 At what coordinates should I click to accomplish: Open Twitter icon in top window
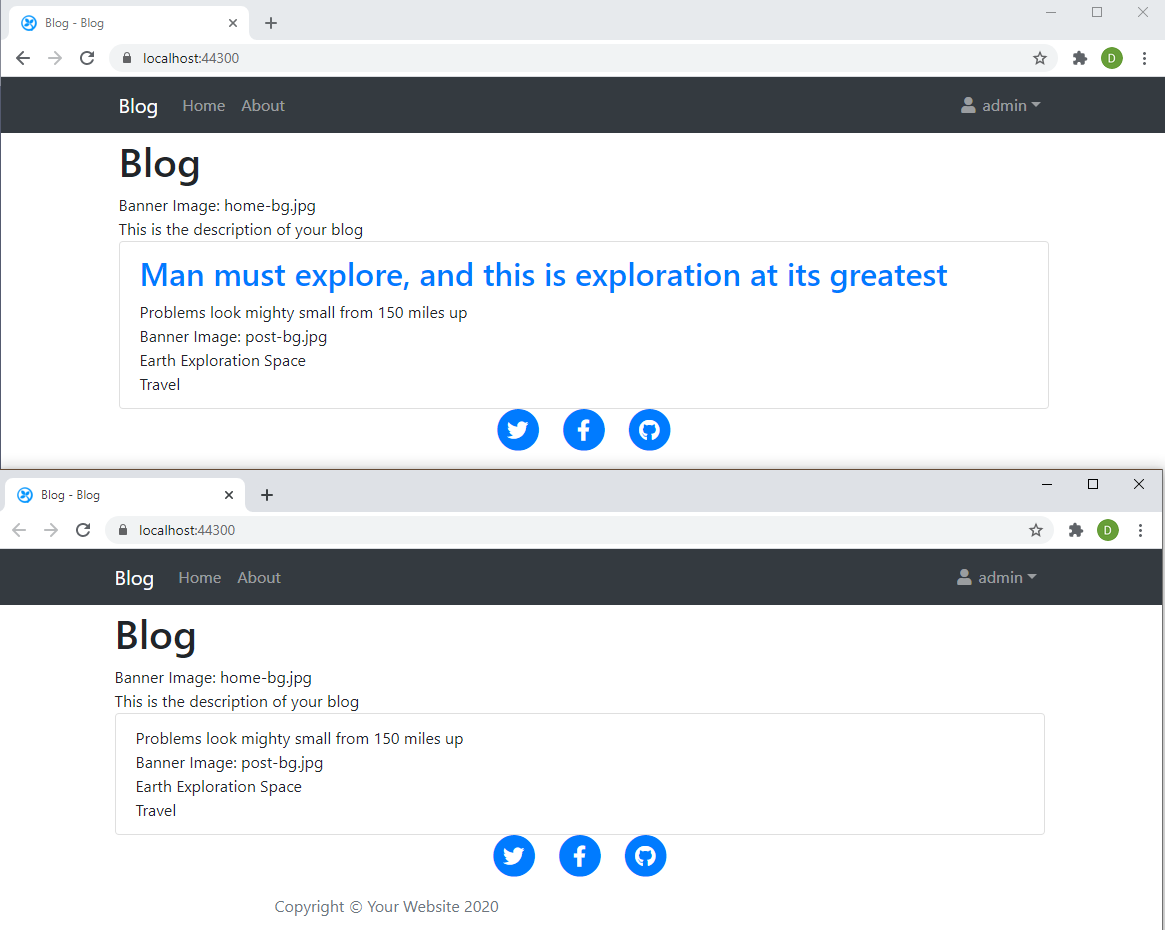click(x=518, y=430)
